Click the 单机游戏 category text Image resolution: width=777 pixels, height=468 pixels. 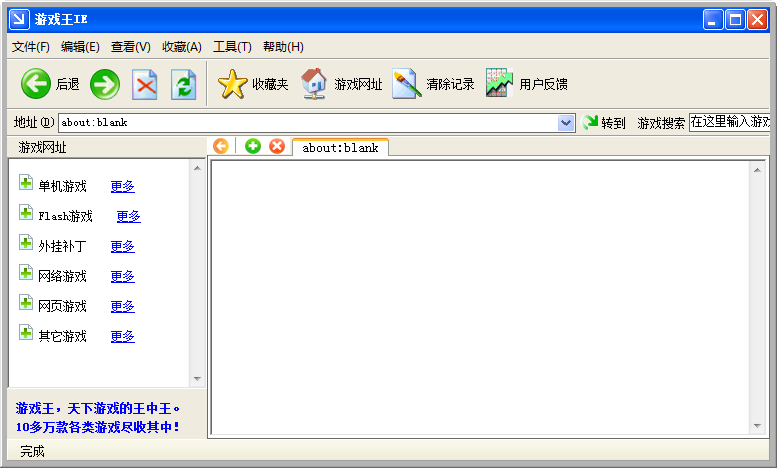point(62,186)
